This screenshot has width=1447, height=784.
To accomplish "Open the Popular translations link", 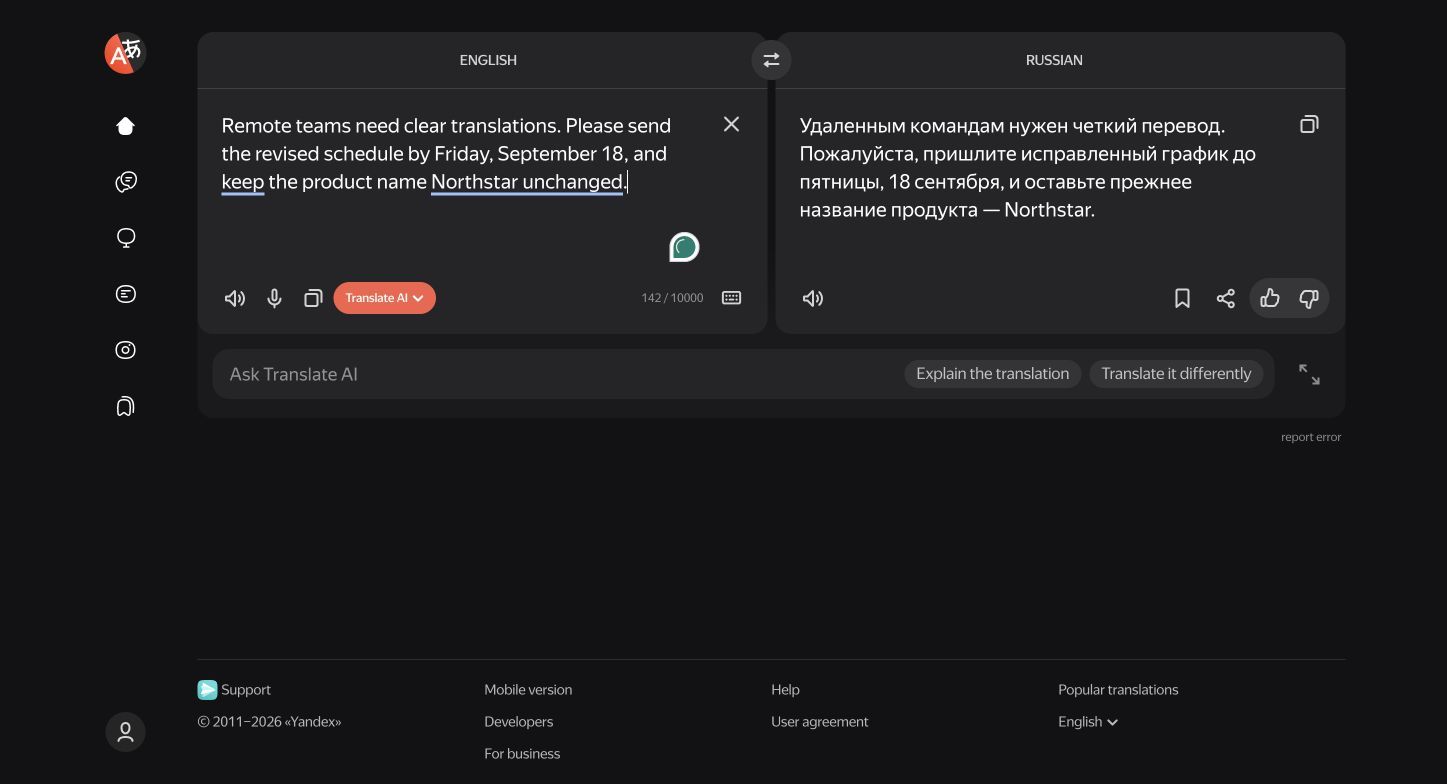I will point(1118,690).
